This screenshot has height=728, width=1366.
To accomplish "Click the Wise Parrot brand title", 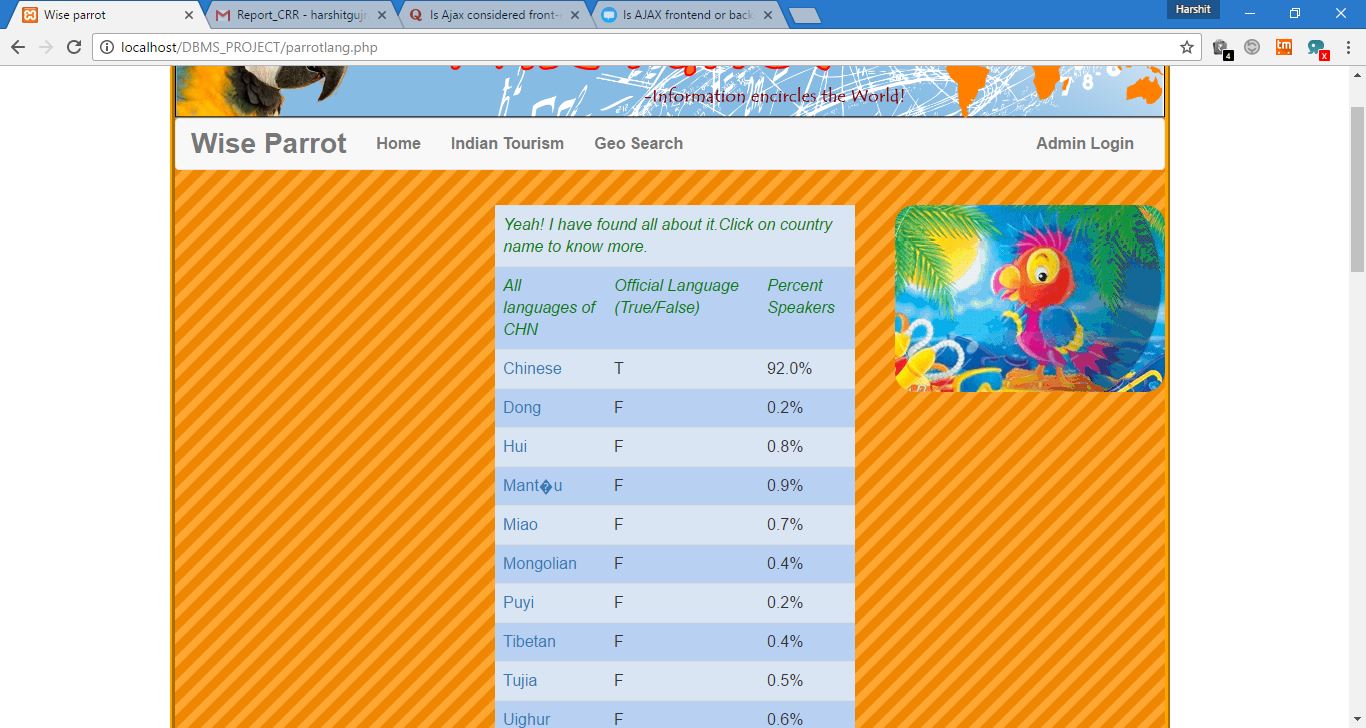I will point(269,143).
